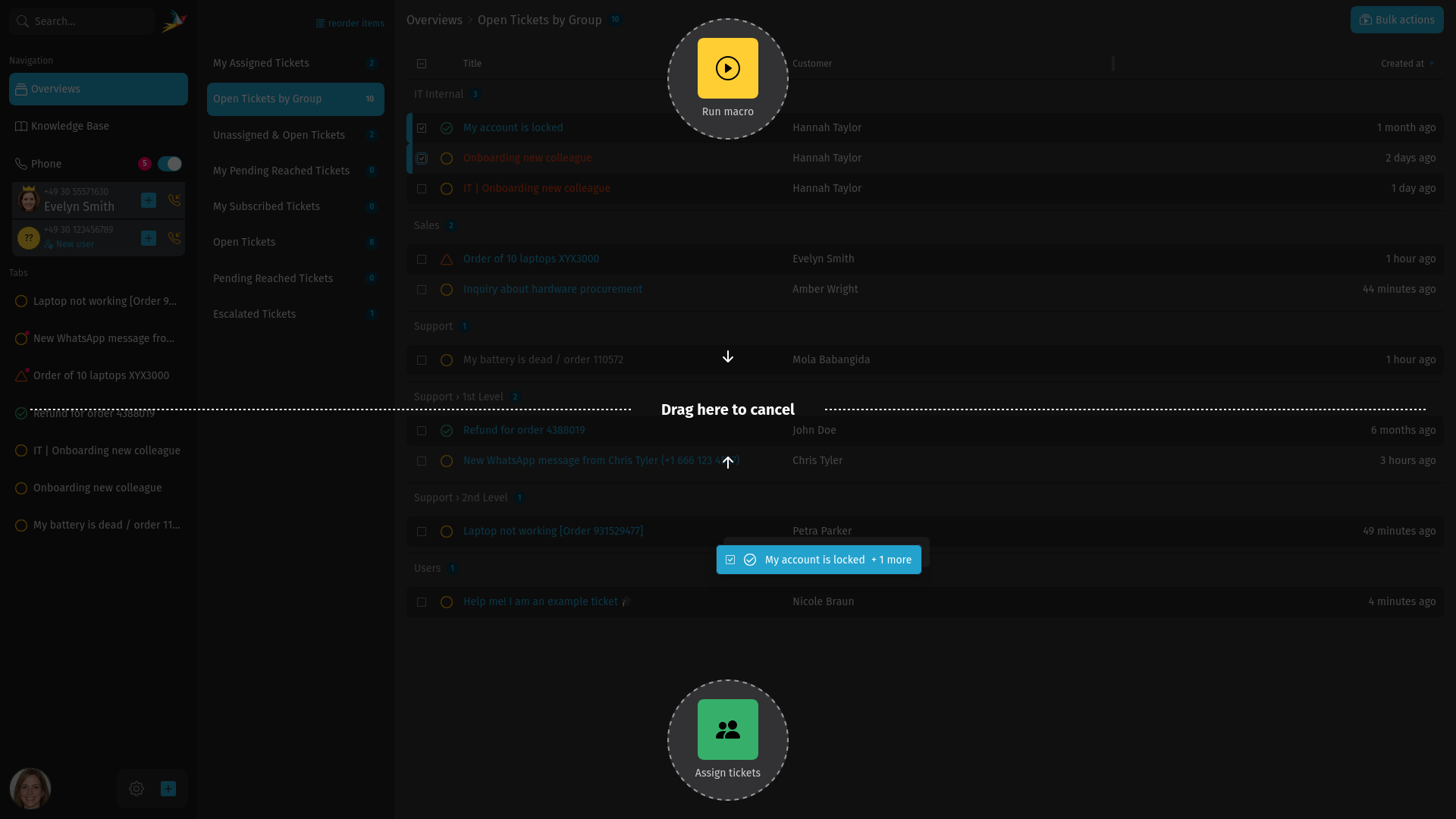The width and height of the screenshot is (1456, 819).
Task: Select the Escalated Tickets overview
Action: [x=296, y=314]
